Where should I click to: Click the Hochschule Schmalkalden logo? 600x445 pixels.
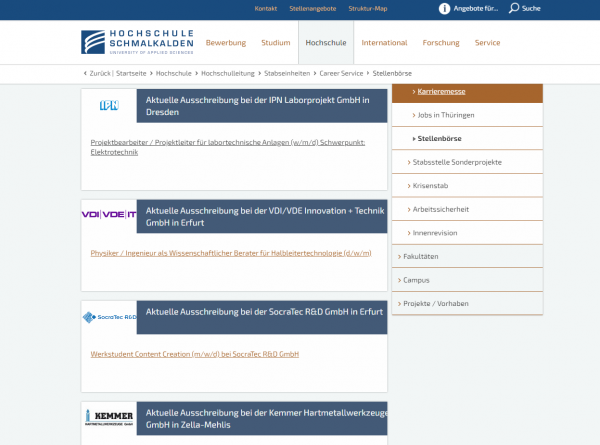[137, 42]
